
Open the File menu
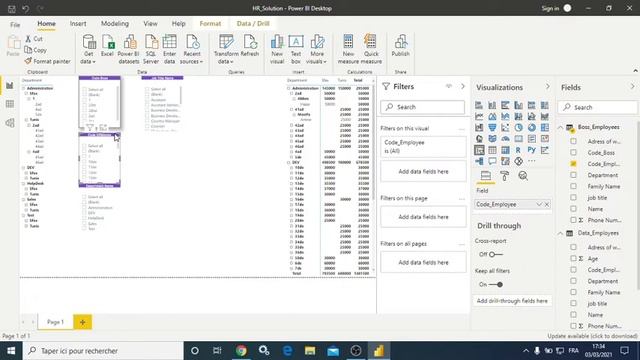(x=15, y=24)
